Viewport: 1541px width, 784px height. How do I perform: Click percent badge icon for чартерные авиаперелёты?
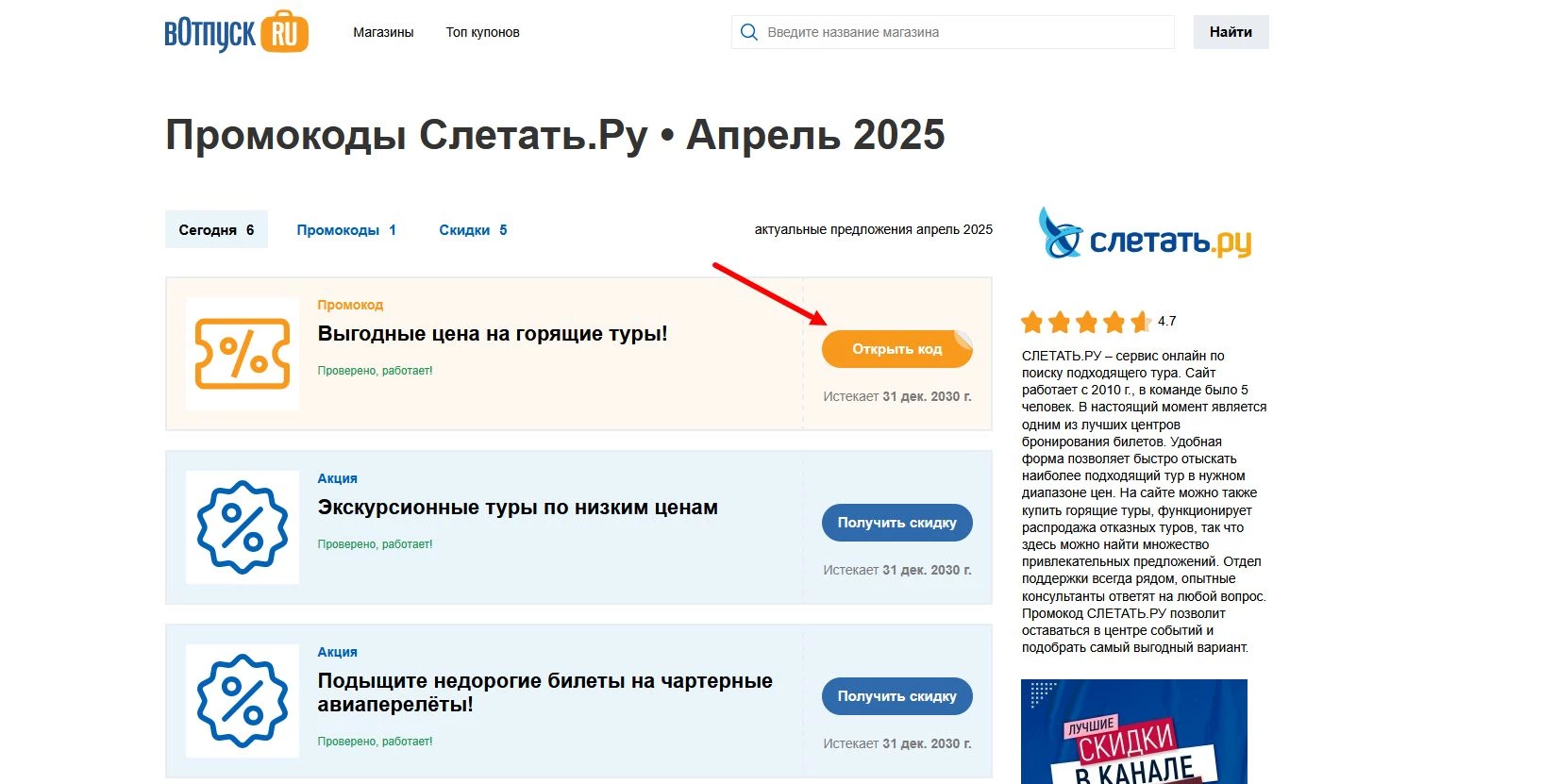coord(243,701)
